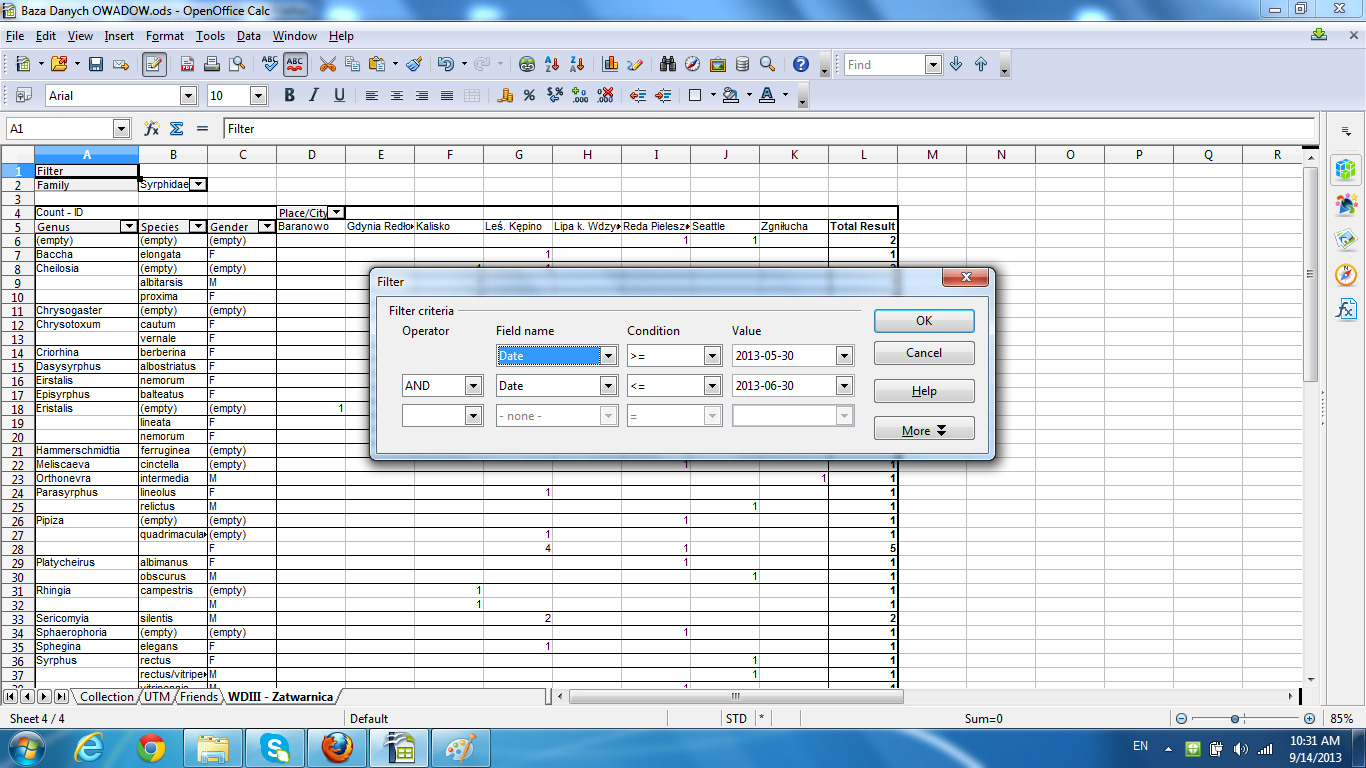The height and width of the screenshot is (768, 1366).
Task: Launch Firefox from the Windows taskbar
Action: pyautogui.click(x=337, y=747)
